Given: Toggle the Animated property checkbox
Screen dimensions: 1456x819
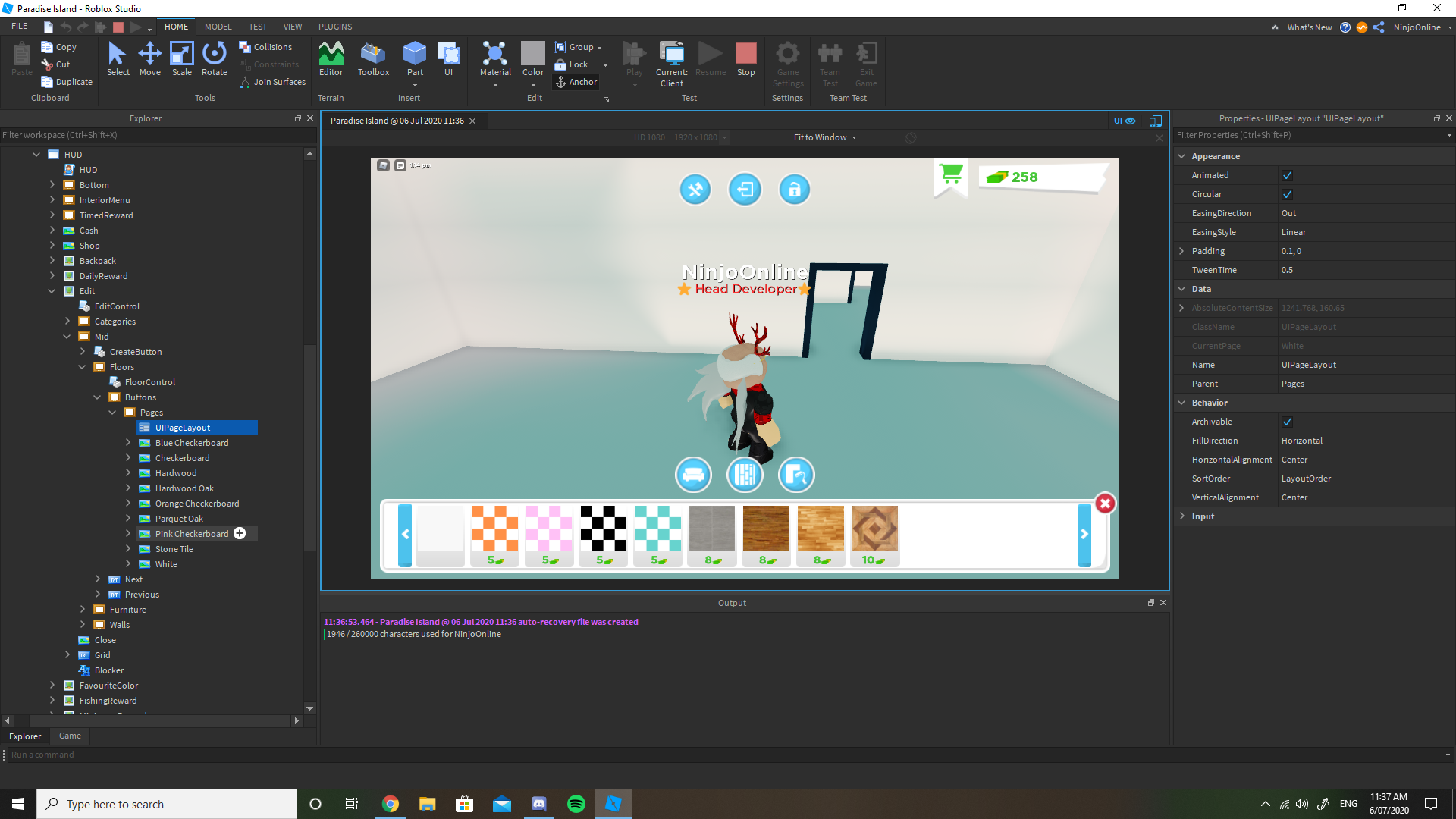Looking at the screenshot, I should (x=1288, y=175).
